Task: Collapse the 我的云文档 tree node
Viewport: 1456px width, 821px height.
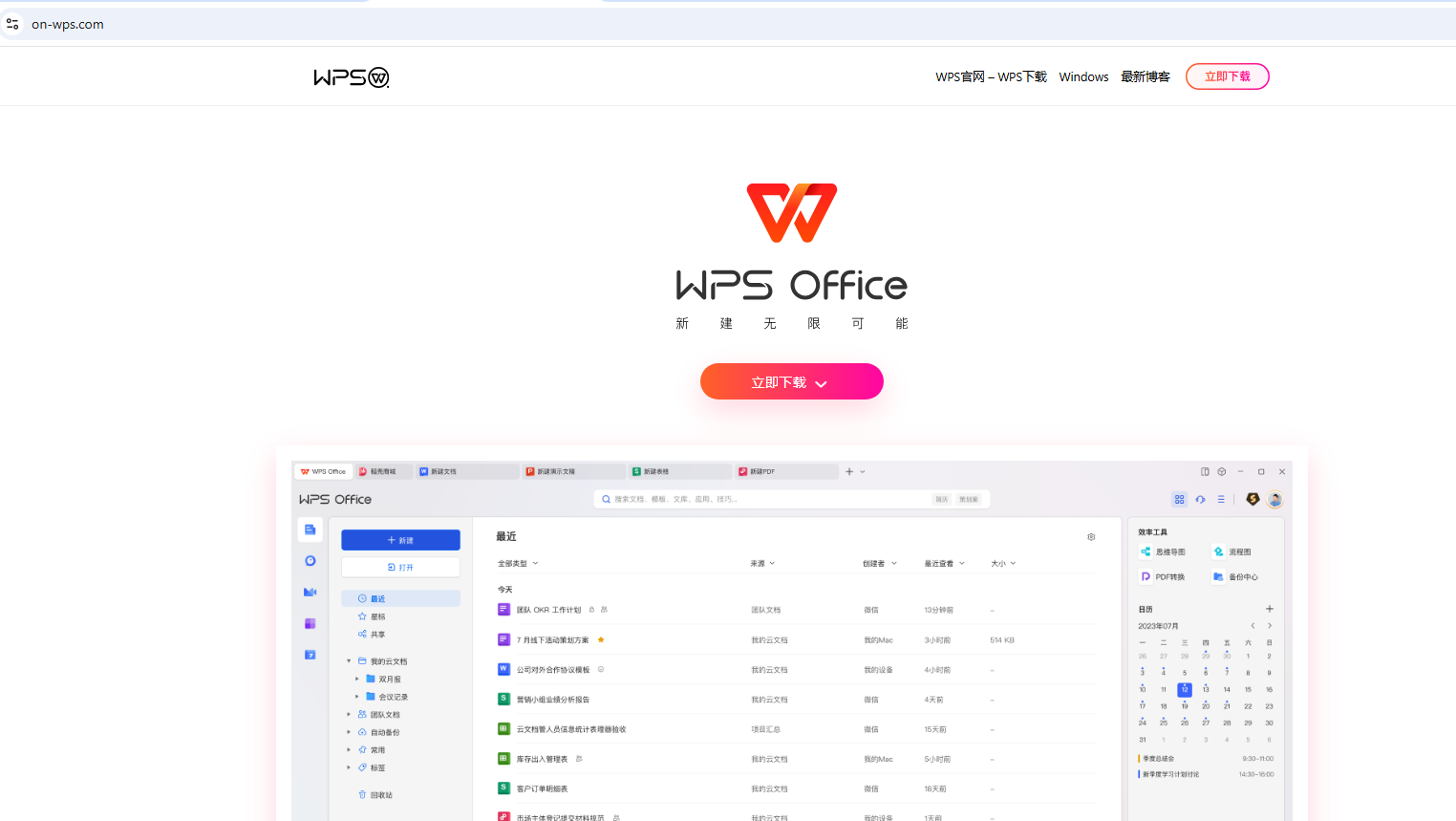Action: point(349,661)
